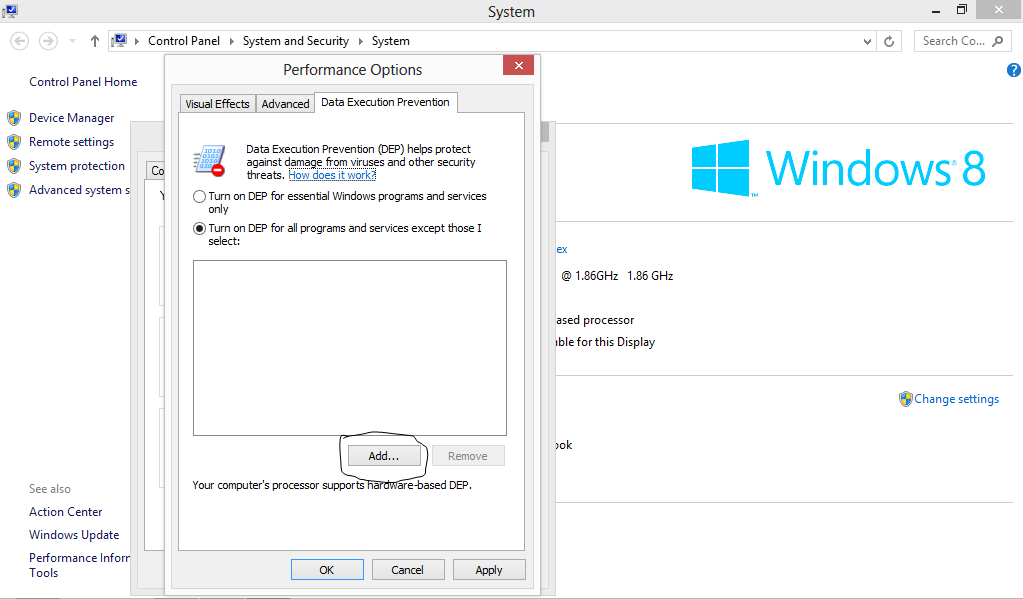
Task: Expand chevron before Control Panel breadcrumb
Action: click(x=137, y=41)
